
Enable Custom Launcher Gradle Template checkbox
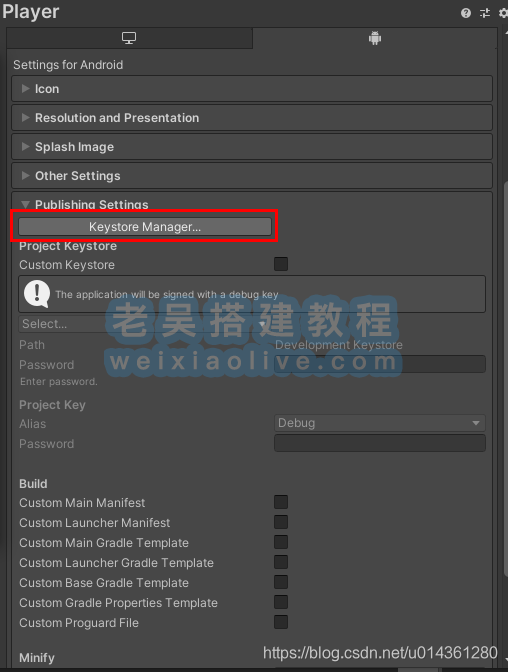(x=281, y=562)
